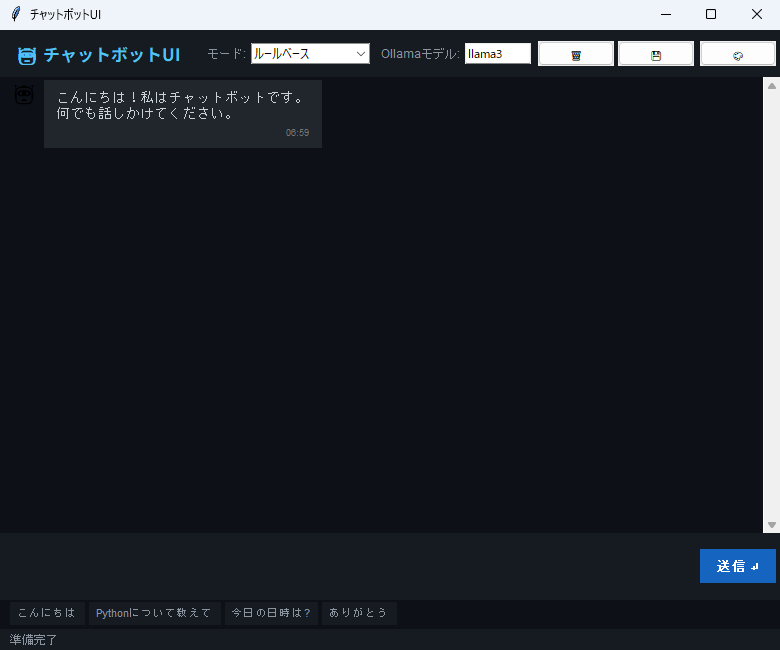Click the Ollamaモデル field containing llama3
780x650 pixels.
(x=497, y=54)
